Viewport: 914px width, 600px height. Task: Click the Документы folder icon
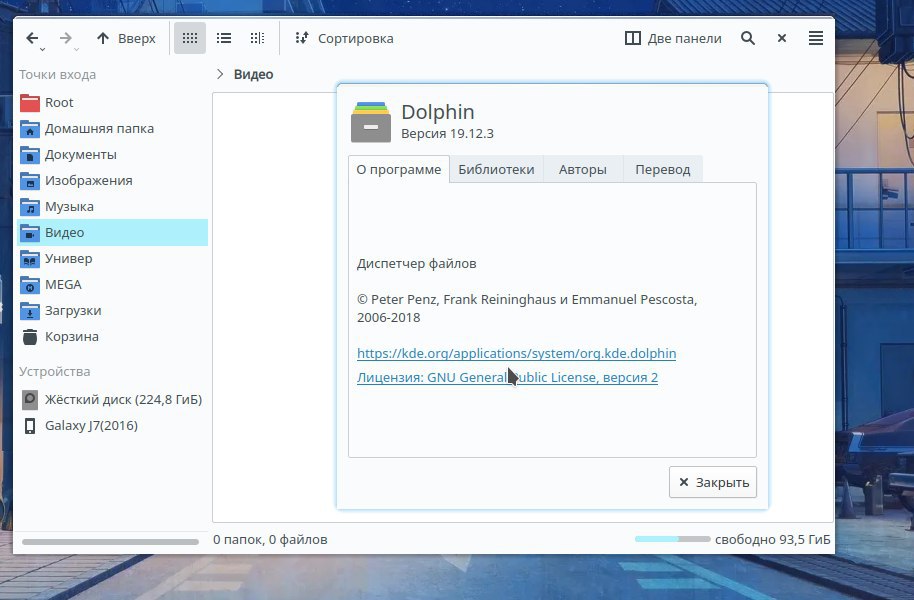coord(30,155)
